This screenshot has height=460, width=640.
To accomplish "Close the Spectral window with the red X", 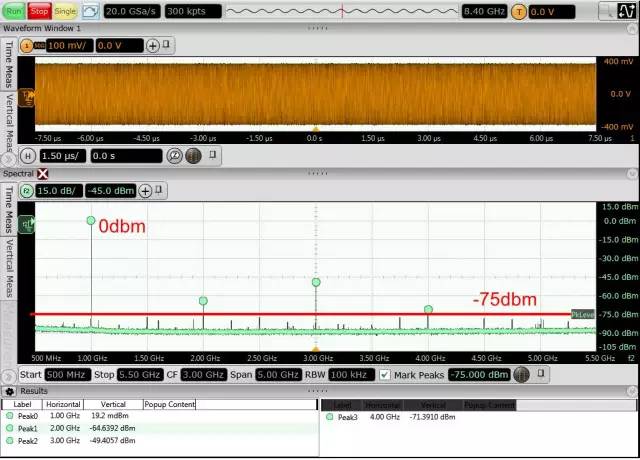I will click(42, 174).
